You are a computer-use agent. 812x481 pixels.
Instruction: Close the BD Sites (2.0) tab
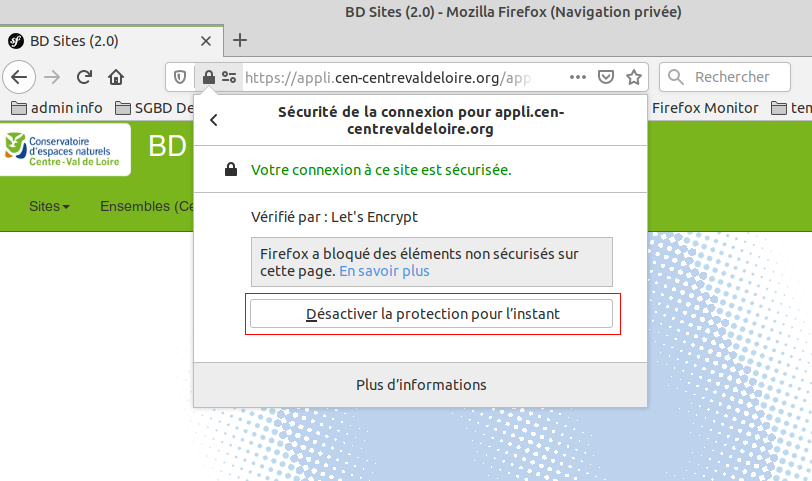(206, 41)
